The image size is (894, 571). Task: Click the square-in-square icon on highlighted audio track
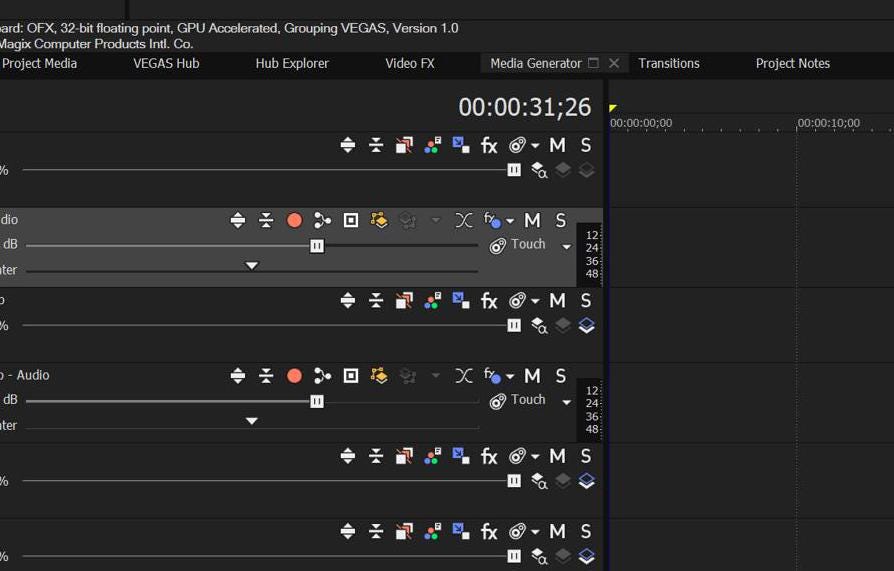coord(351,220)
